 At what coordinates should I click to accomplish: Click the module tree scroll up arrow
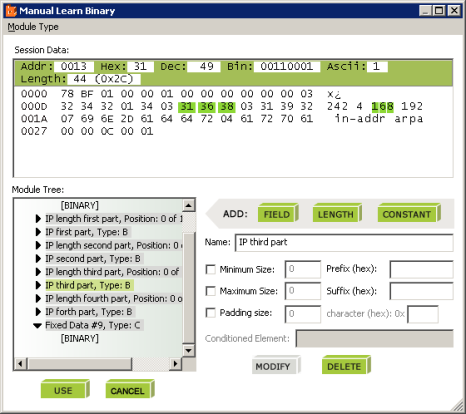click(189, 205)
